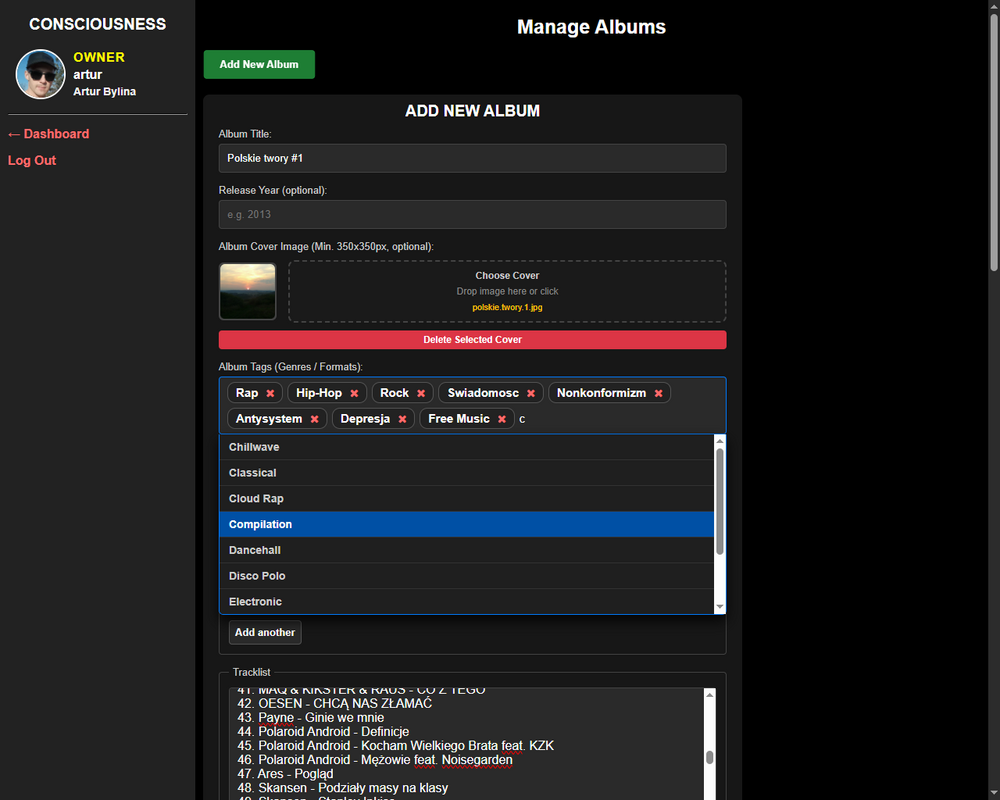
Task: Remove the Rock tag
Action: point(421,393)
